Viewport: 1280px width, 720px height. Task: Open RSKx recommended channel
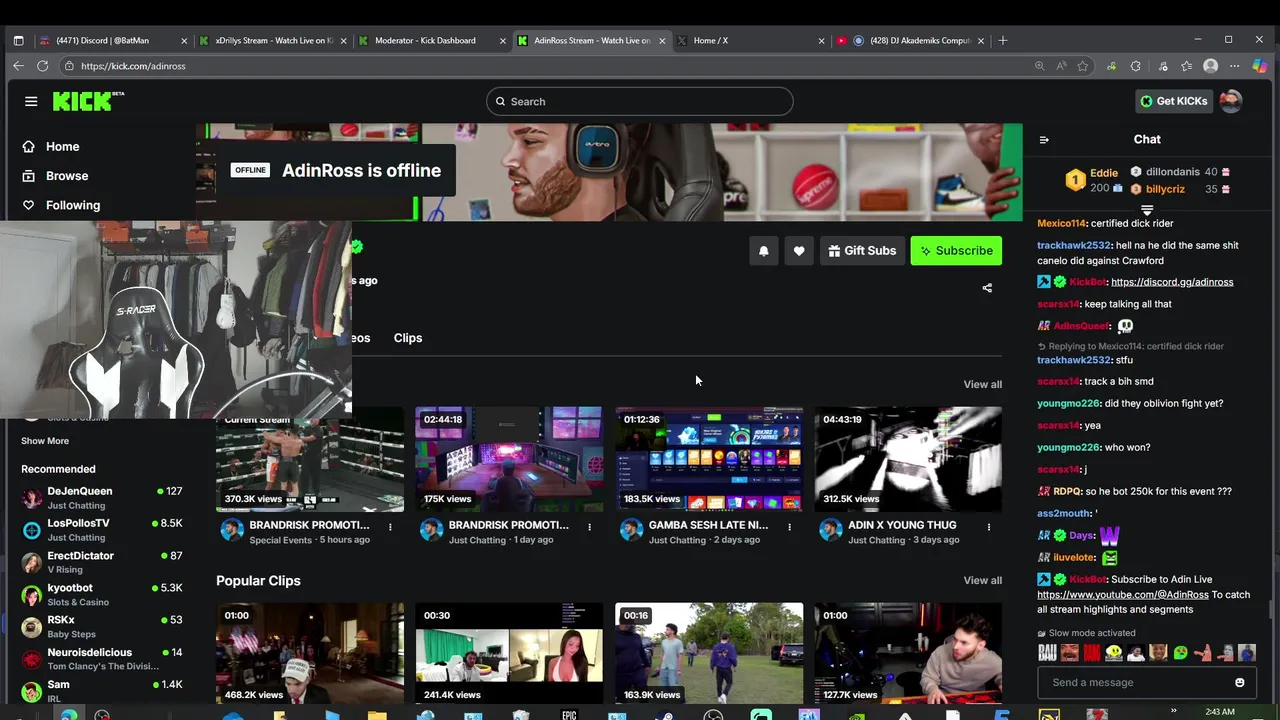[102, 627]
